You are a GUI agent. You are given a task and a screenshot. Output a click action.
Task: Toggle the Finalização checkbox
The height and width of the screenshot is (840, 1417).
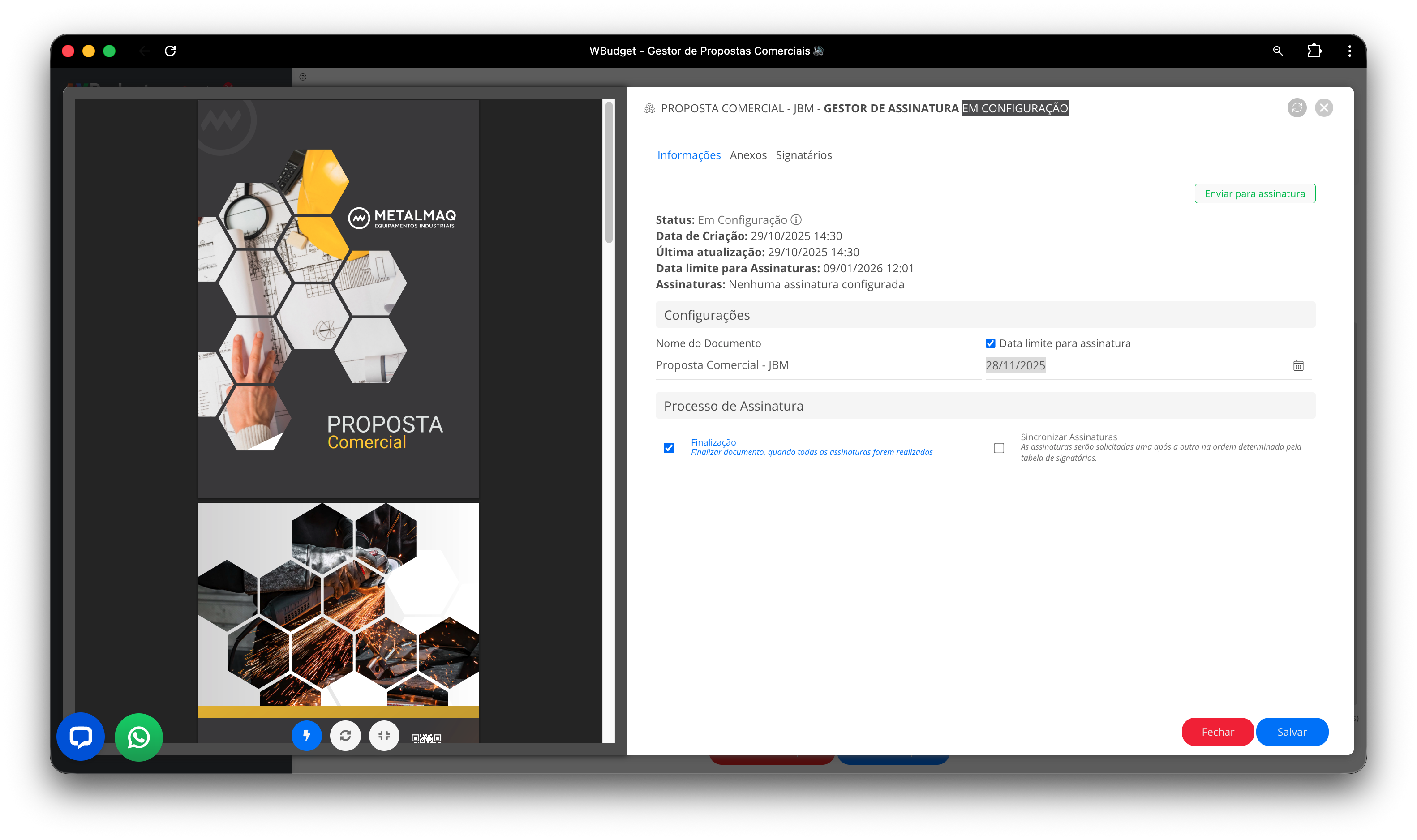669,448
